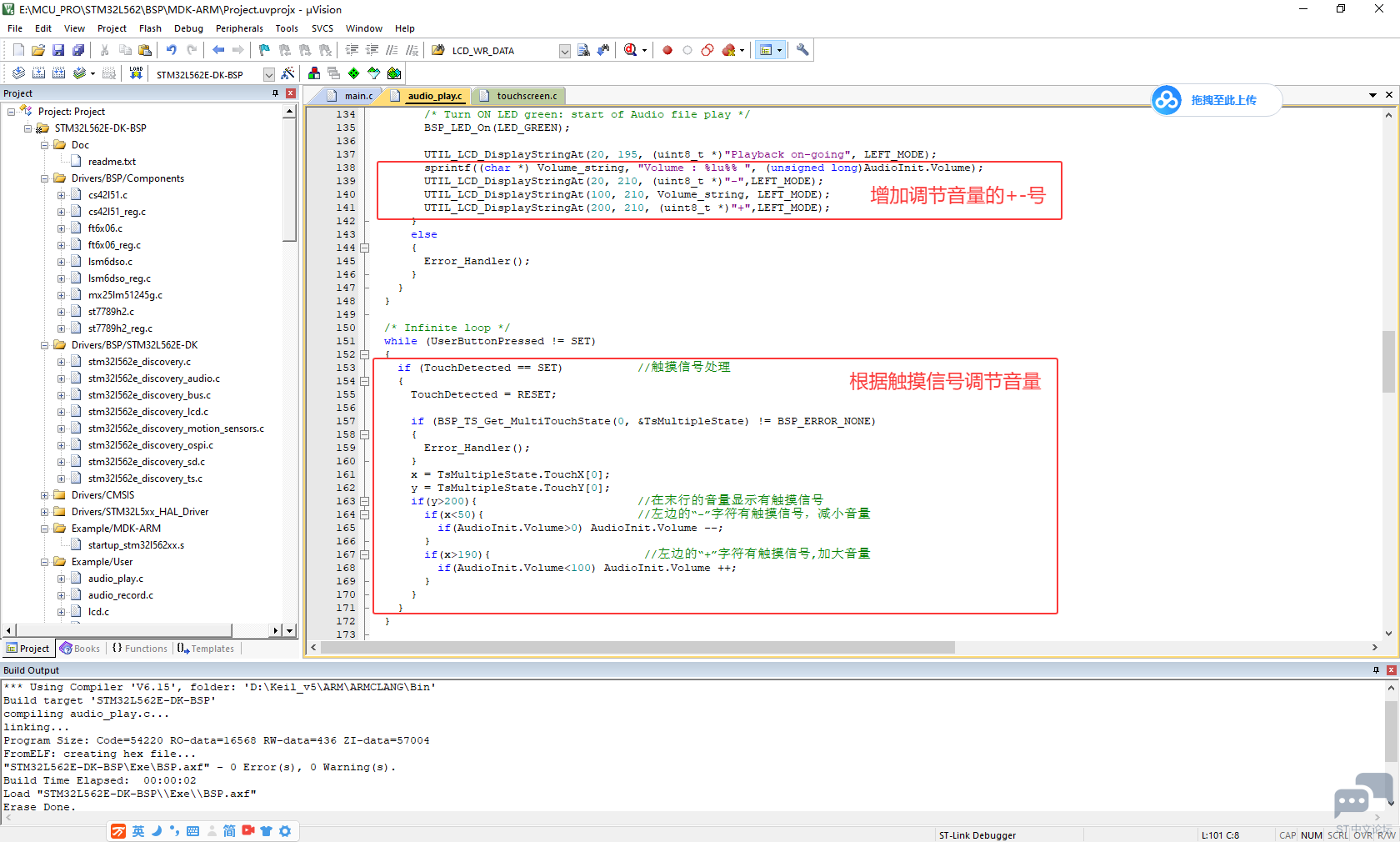Toggle a bookmark with the flag icon
The height and width of the screenshot is (842, 1400).
(265, 50)
